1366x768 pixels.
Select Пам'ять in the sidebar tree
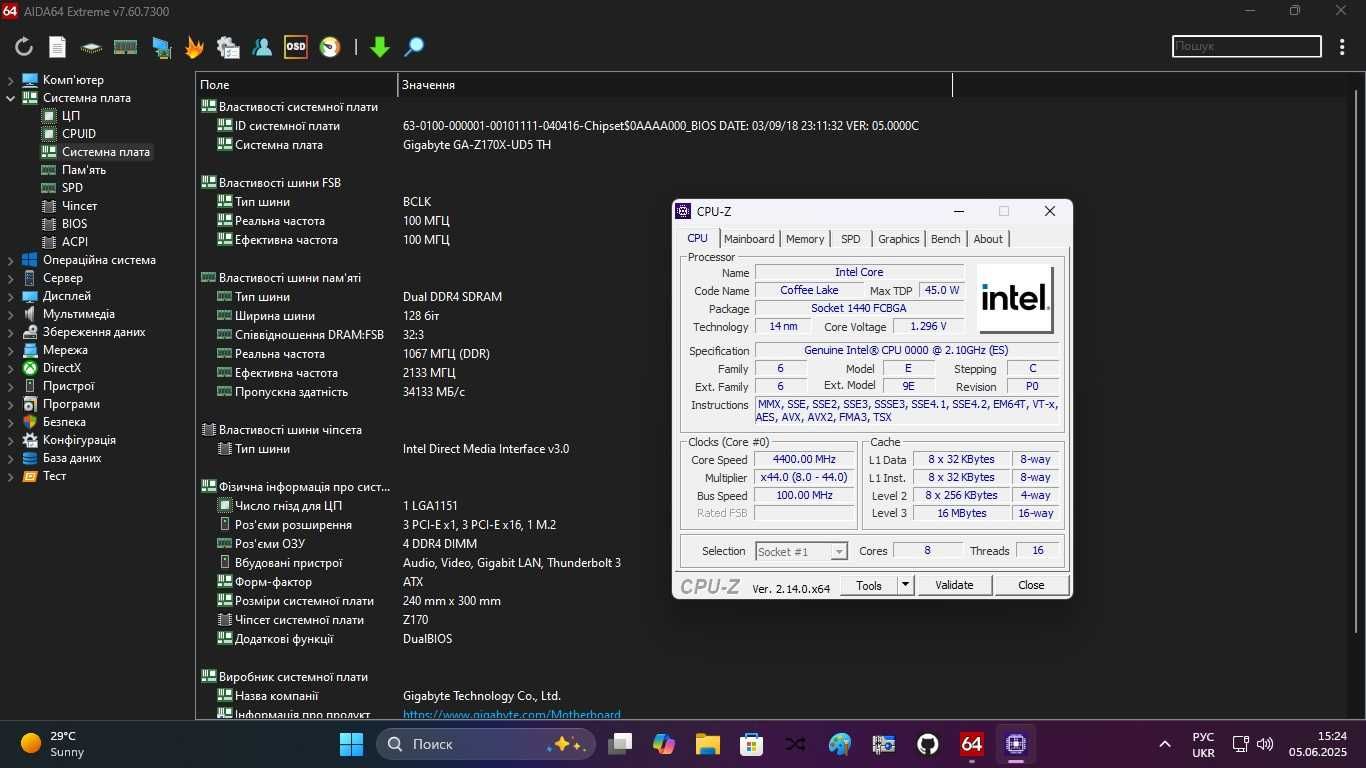point(84,170)
